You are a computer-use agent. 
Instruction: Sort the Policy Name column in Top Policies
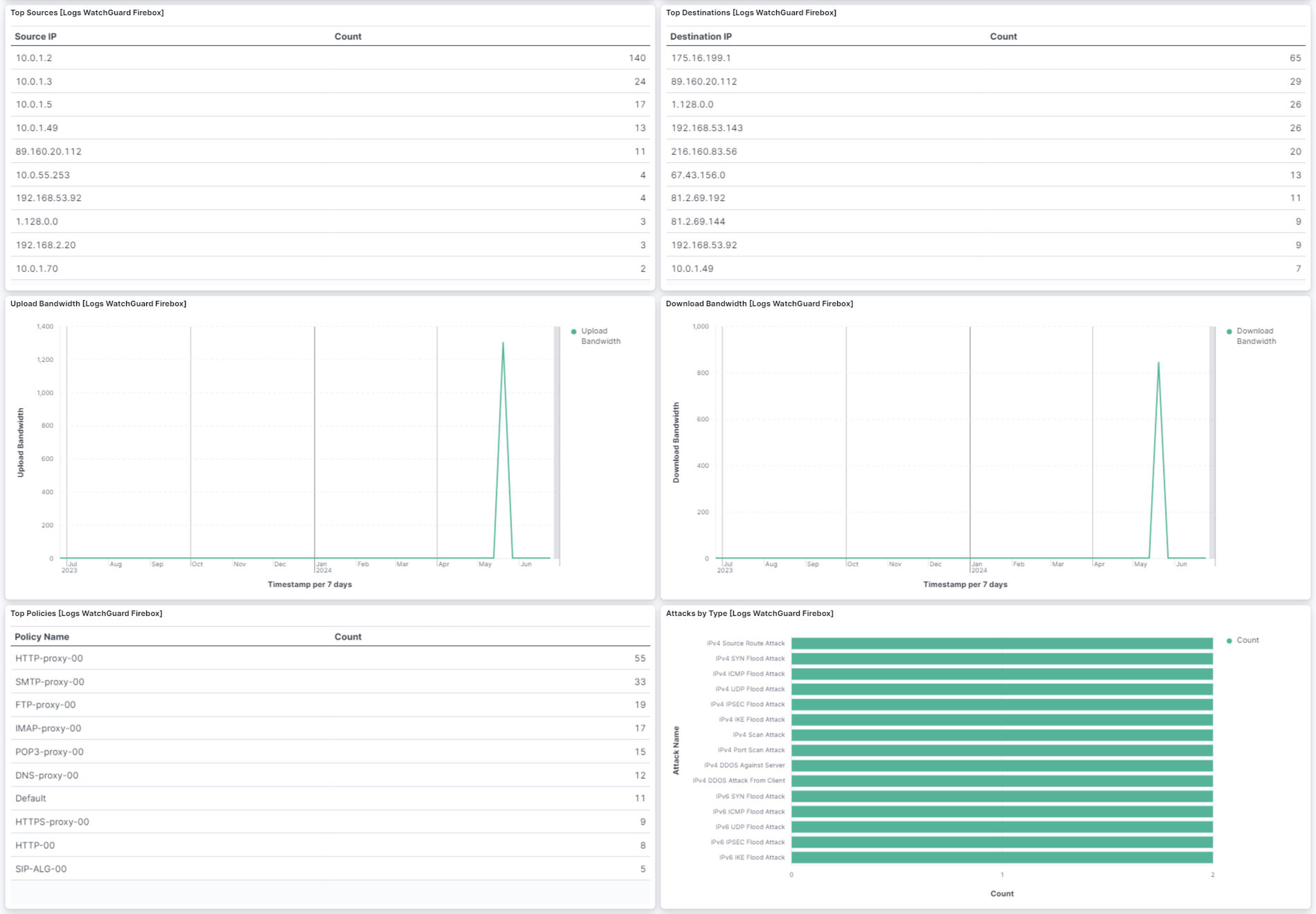42,636
